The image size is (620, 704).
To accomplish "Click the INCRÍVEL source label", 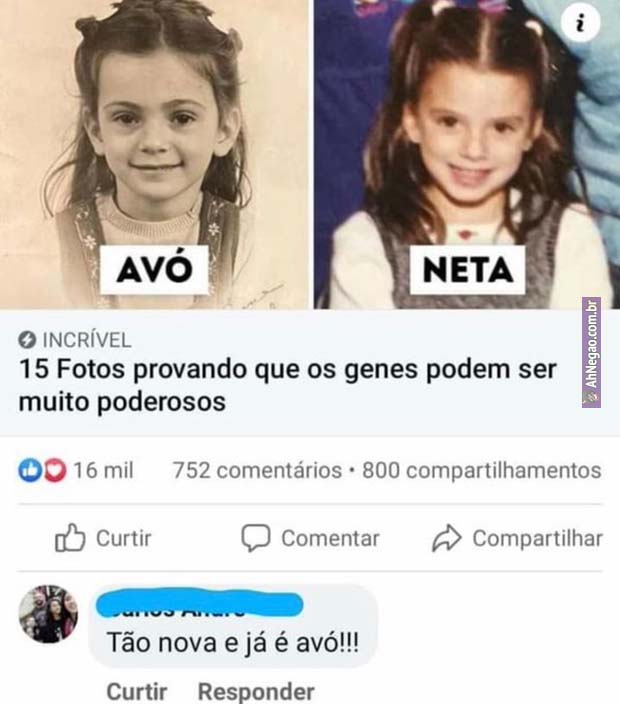I will point(87,340).
